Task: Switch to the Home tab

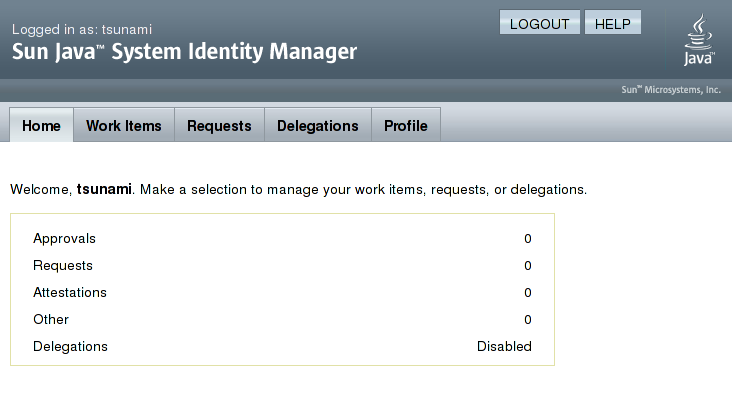Action: 41,125
